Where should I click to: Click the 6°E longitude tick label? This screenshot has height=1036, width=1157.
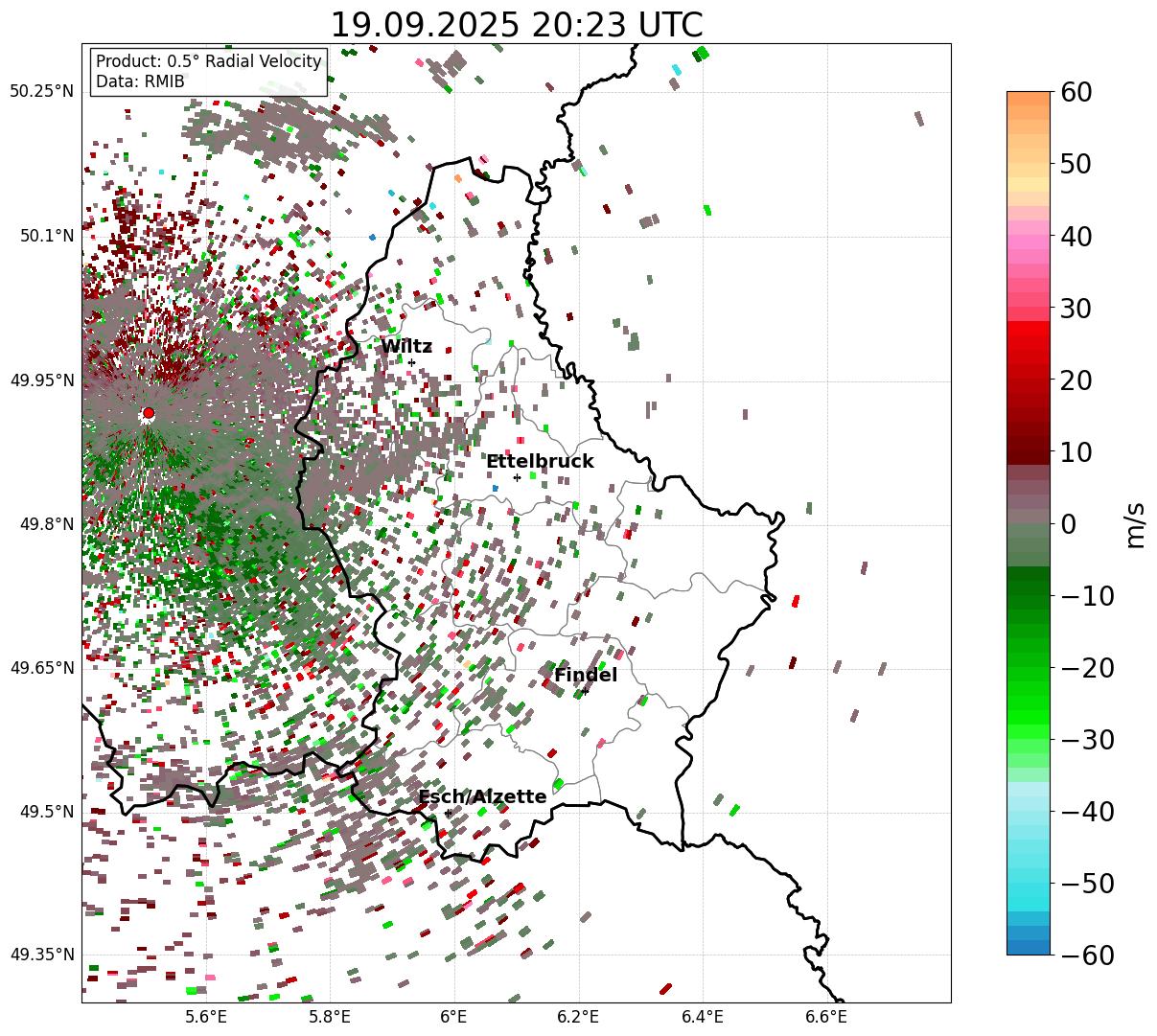pos(454,1018)
